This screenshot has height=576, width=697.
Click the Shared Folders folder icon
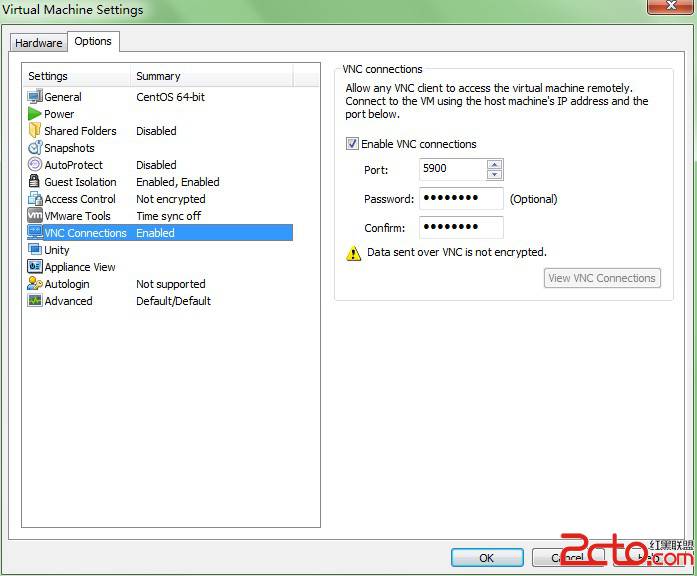coord(34,131)
